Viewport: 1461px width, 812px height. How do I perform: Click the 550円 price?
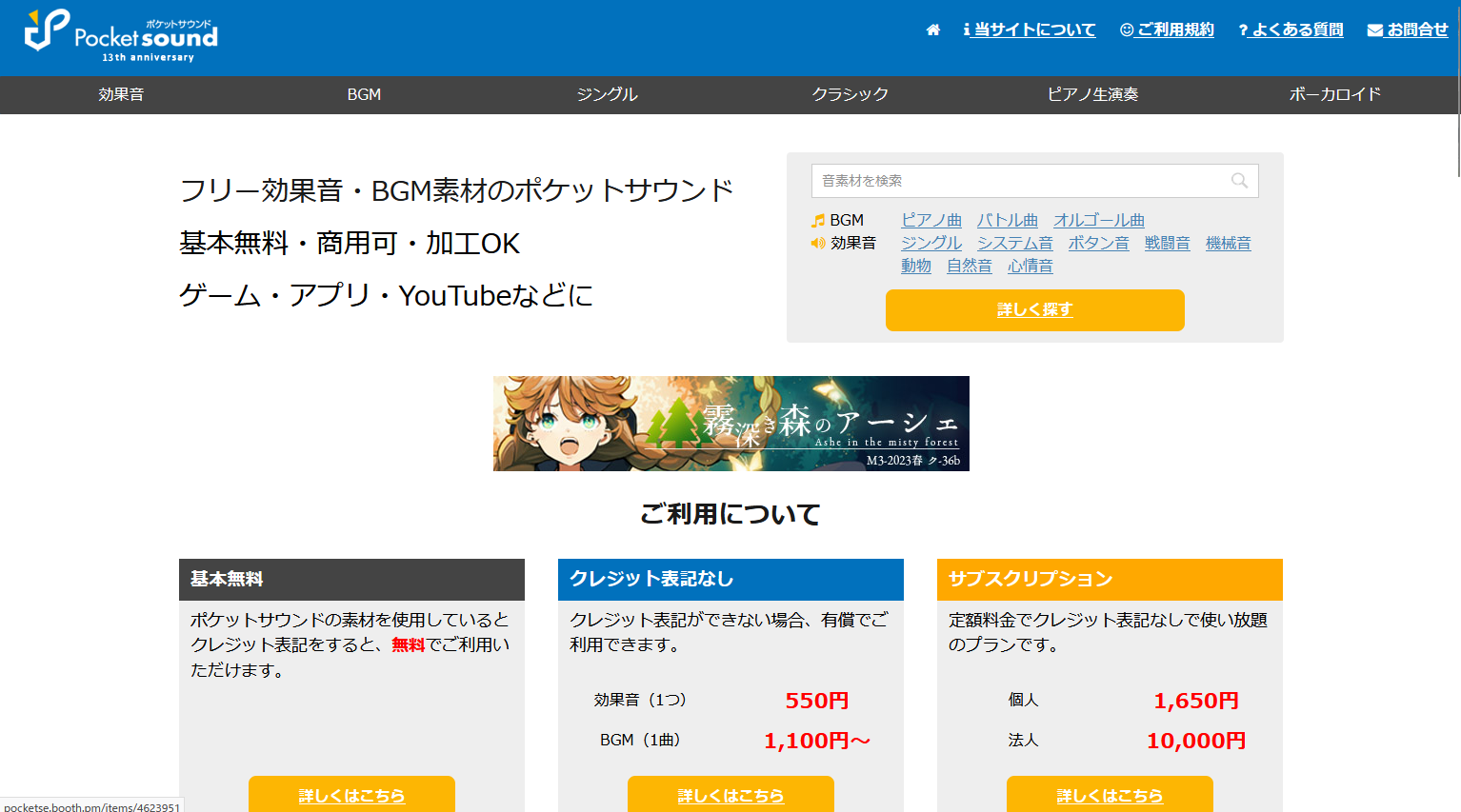(817, 701)
